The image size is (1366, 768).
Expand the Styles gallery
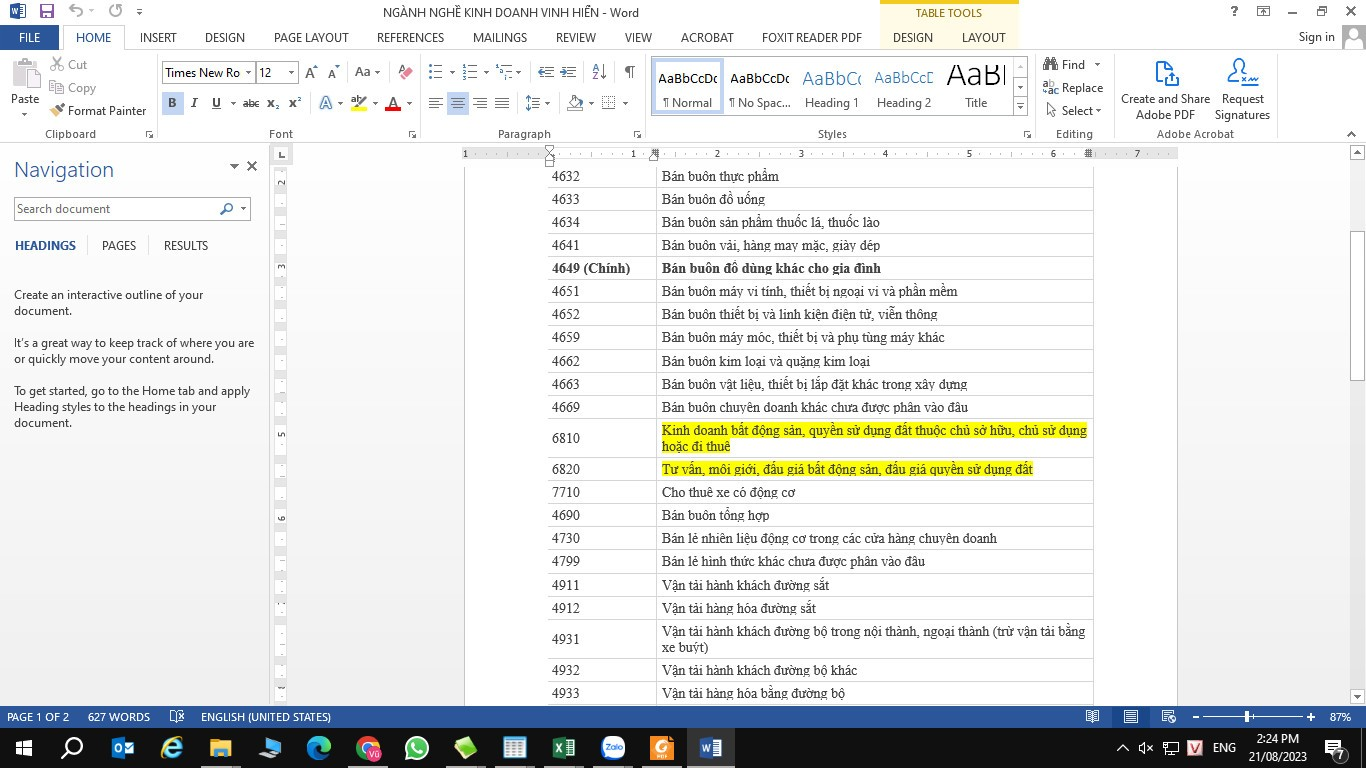(x=1020, y=106)
